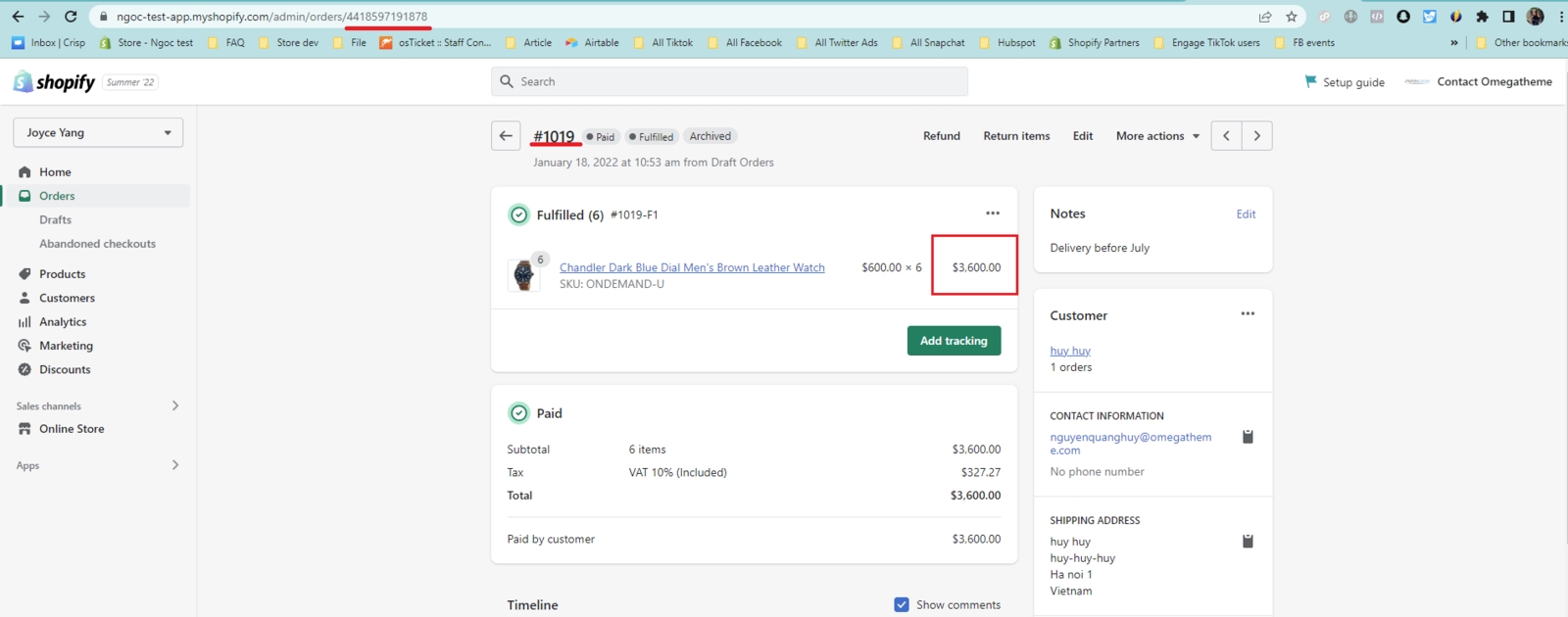Click the Shopify logo
The width and height of the screenshot is (1568, 617).
coord(55,82)
